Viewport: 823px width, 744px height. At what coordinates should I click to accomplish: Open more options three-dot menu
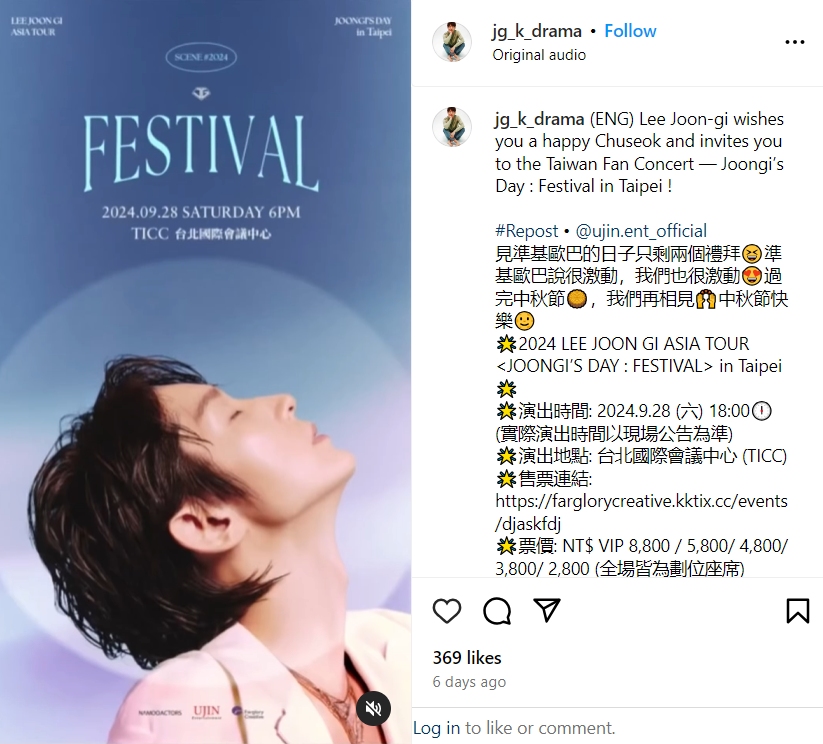coord(795,42)
